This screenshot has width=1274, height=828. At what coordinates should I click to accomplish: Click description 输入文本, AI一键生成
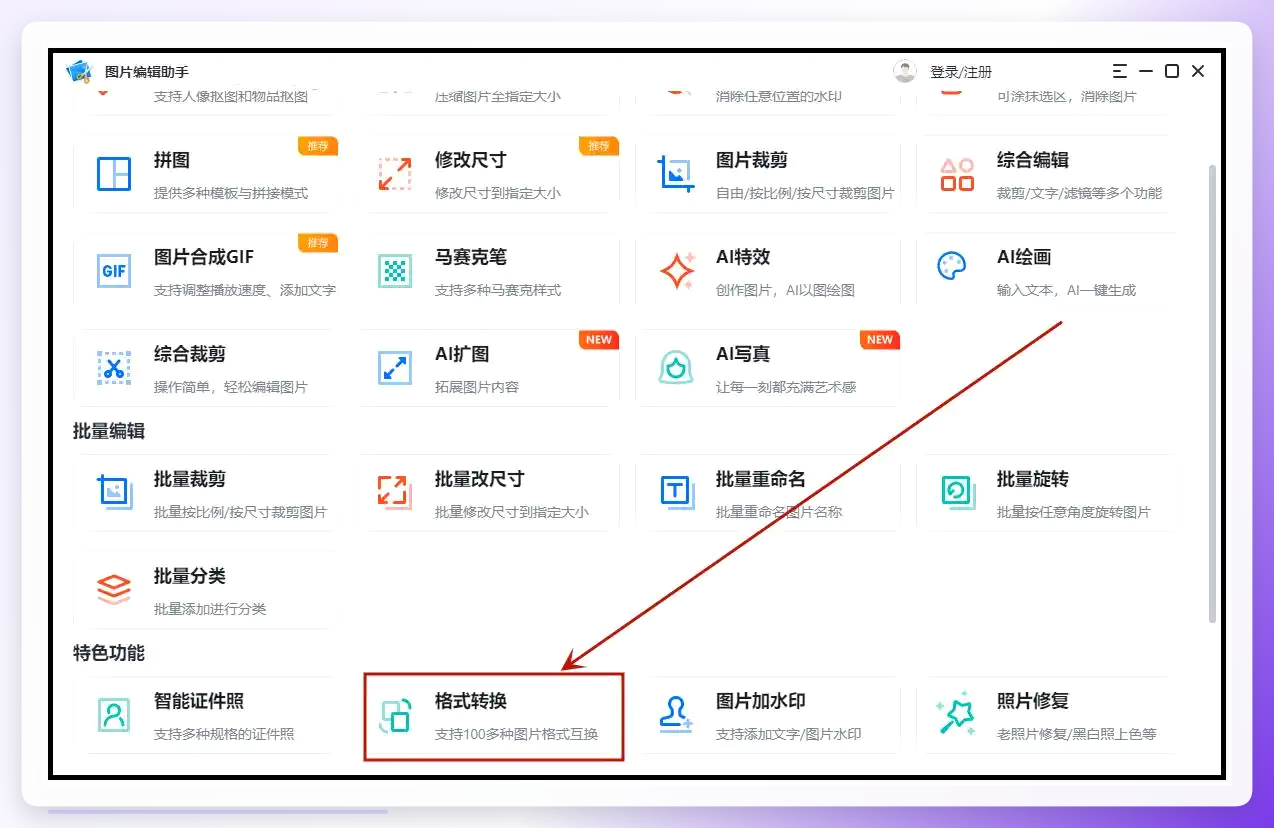click(x=1066, y=290)
